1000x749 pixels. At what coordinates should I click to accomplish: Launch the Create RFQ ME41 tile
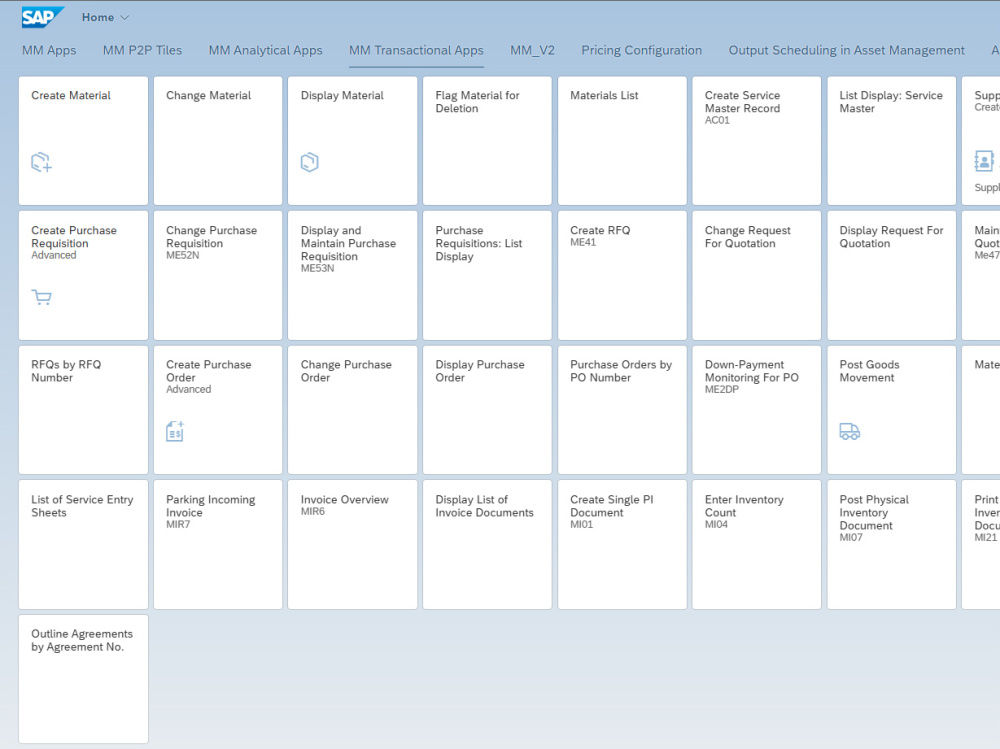[622, 276]
